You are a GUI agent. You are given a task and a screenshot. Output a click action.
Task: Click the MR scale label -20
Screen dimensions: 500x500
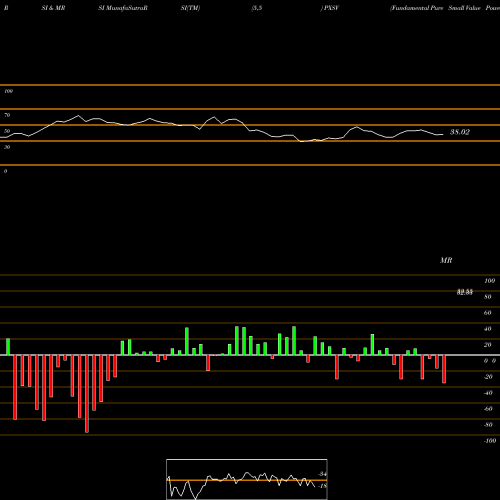coord(488,377)
